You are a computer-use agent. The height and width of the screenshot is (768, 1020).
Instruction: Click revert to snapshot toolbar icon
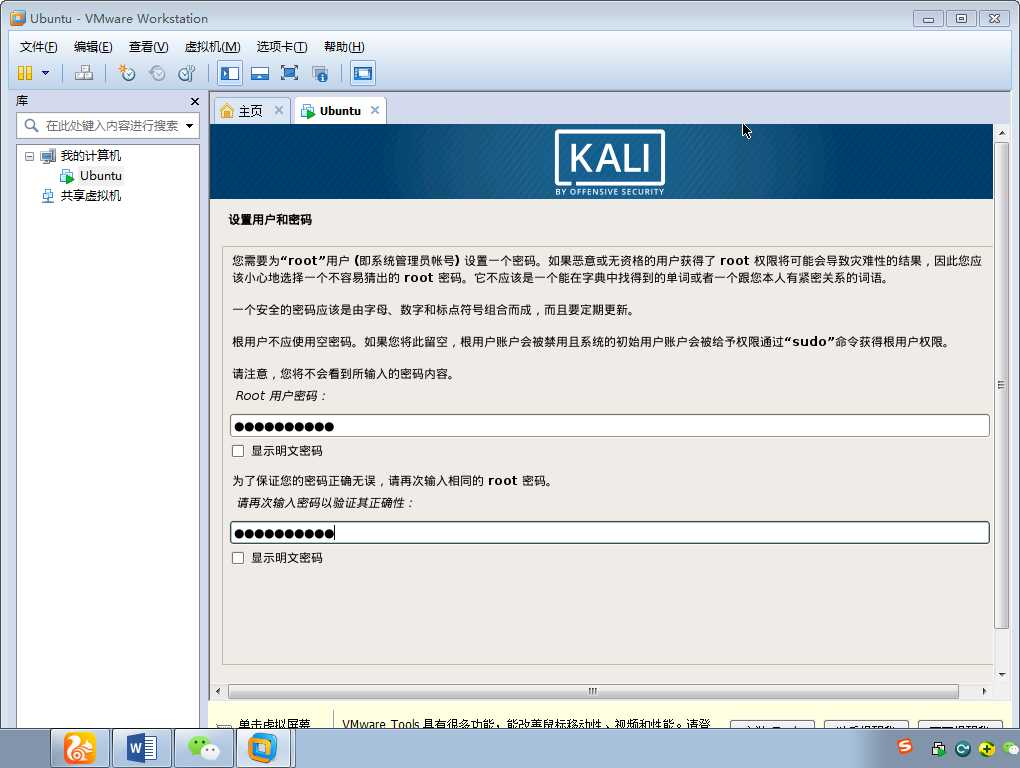pyautogui.click(x=157, y=73)
